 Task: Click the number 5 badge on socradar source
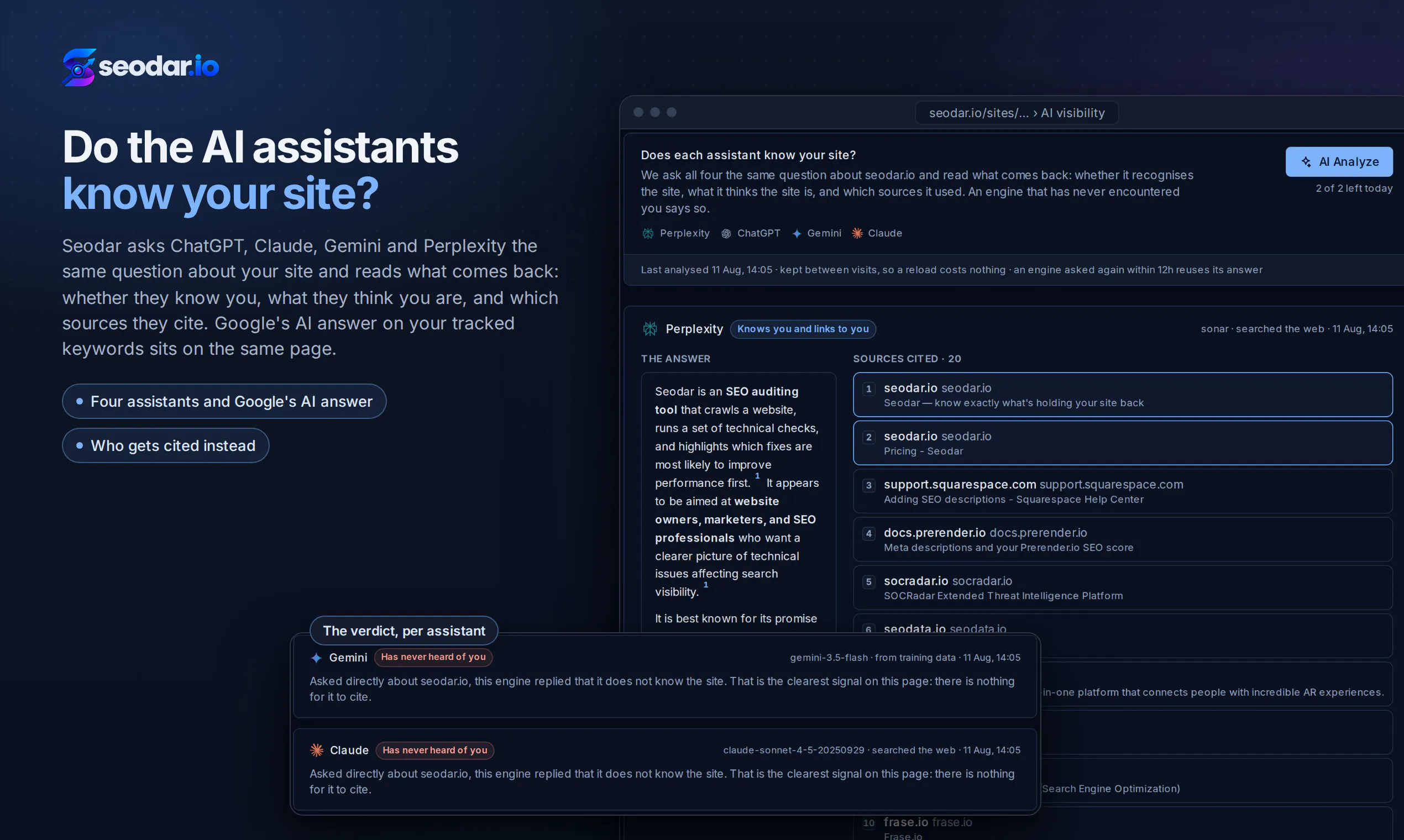[x=868, y=581]
